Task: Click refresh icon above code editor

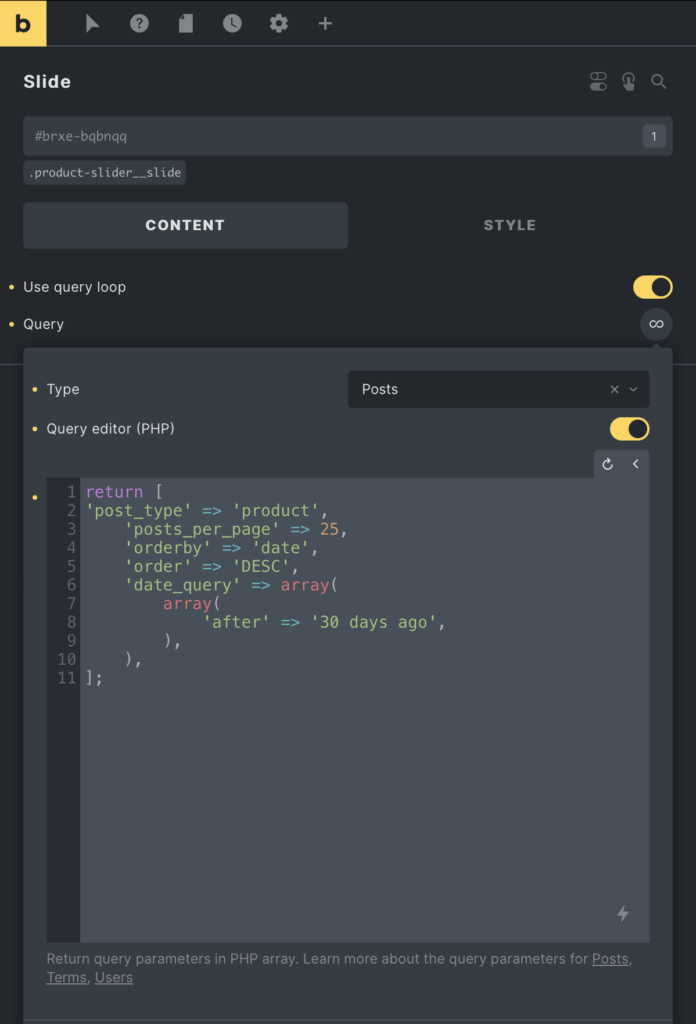Action: pos(607,464)
